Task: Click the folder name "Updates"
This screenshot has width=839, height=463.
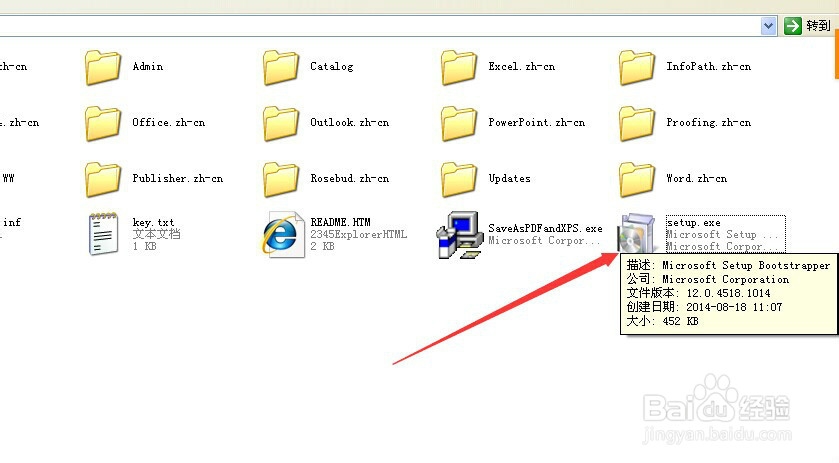Action: [509, 179]
